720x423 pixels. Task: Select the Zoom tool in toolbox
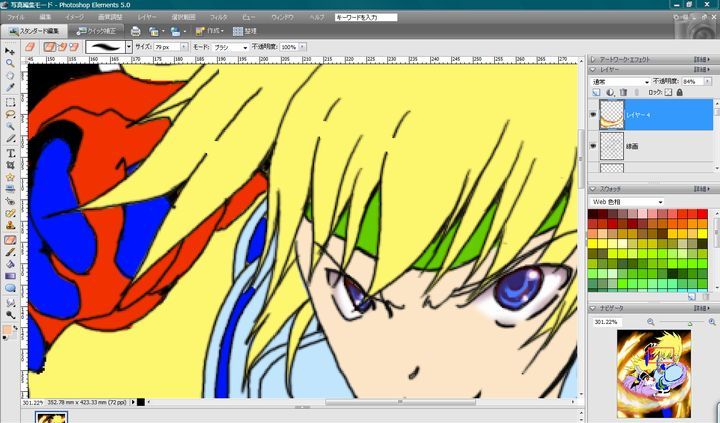[x=10, y=63]
